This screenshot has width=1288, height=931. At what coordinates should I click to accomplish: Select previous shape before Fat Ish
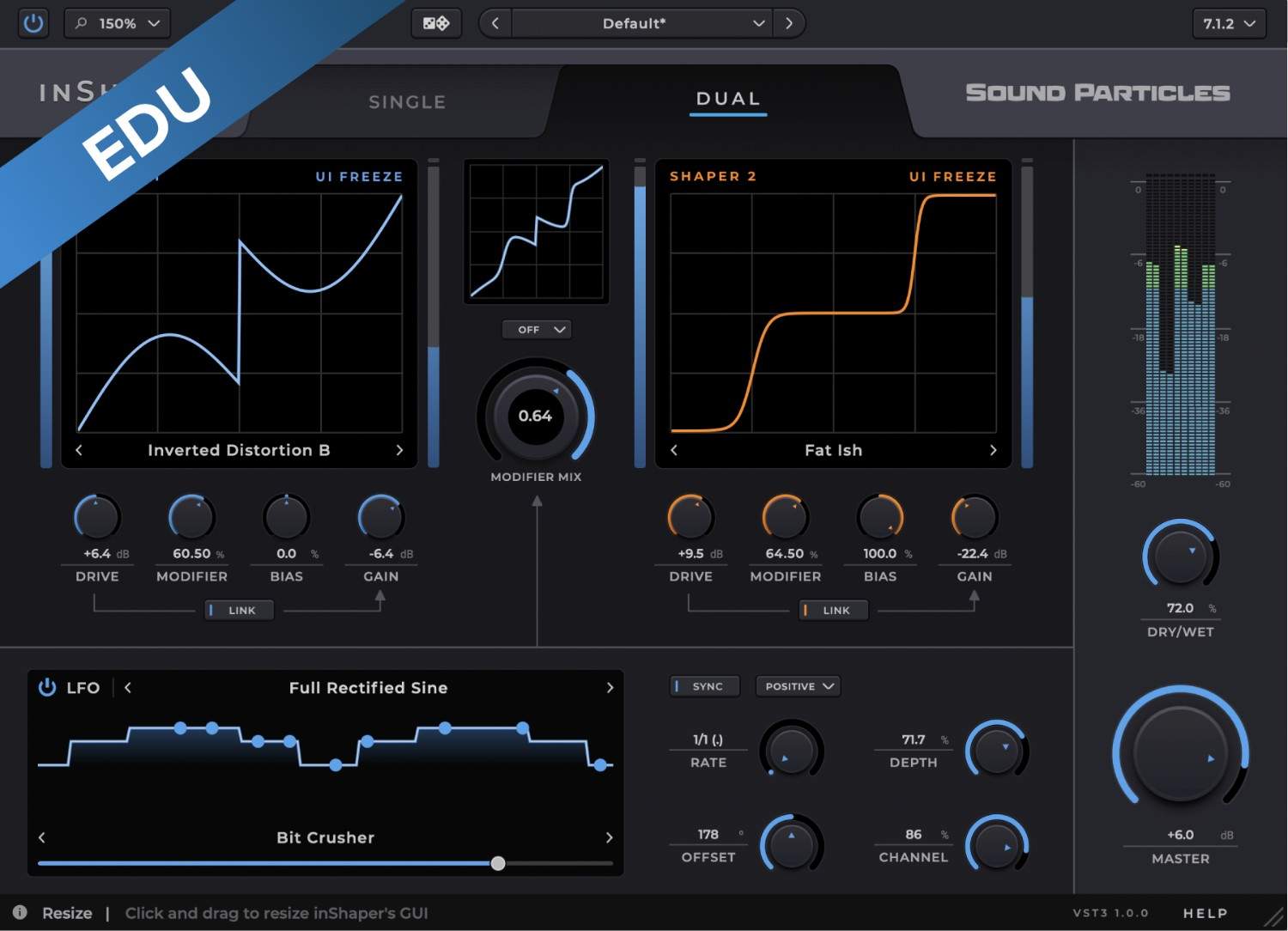click(x=674, y=450)
